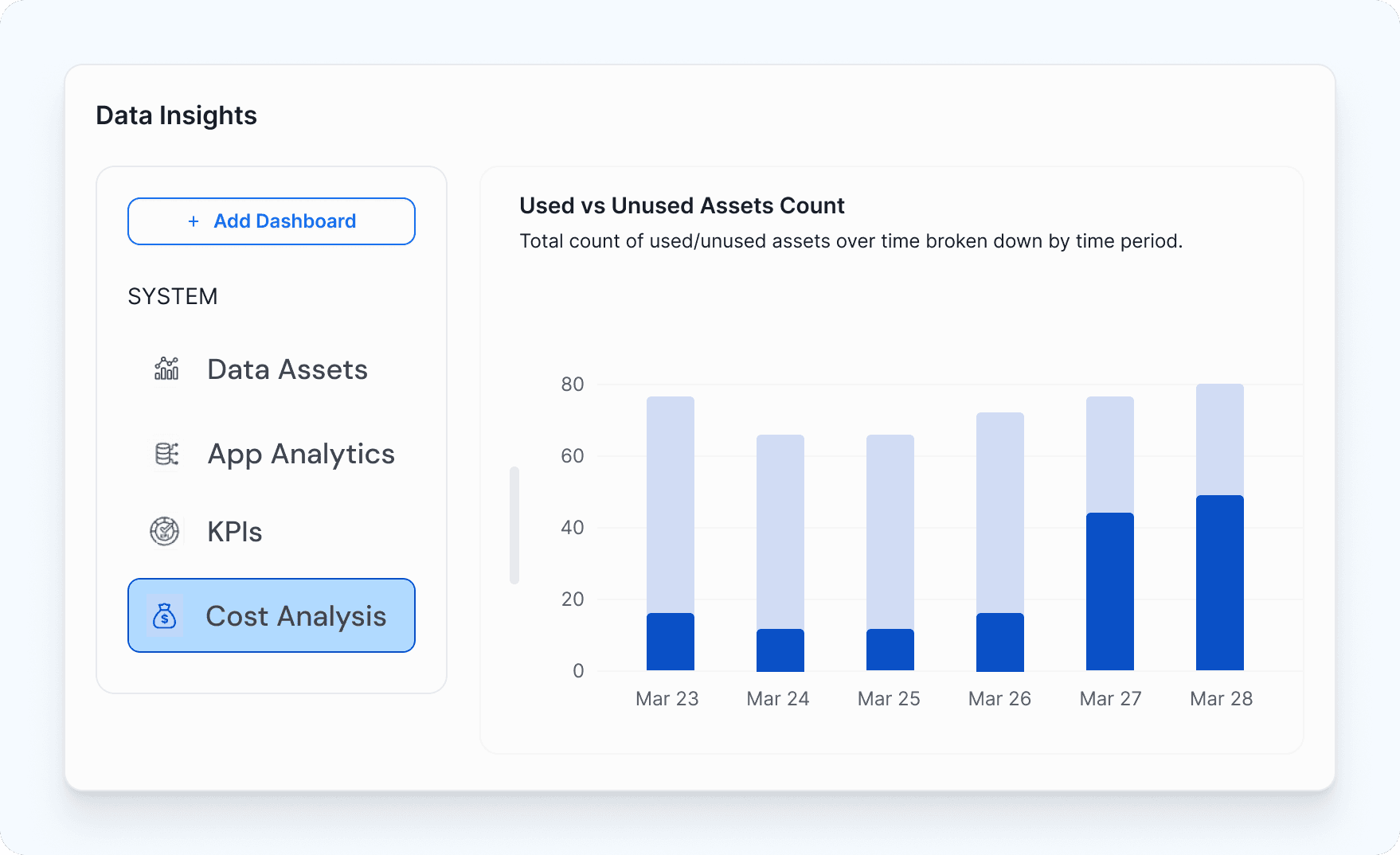
Task: Click the KPIs target icon
Action: [165, 531]
